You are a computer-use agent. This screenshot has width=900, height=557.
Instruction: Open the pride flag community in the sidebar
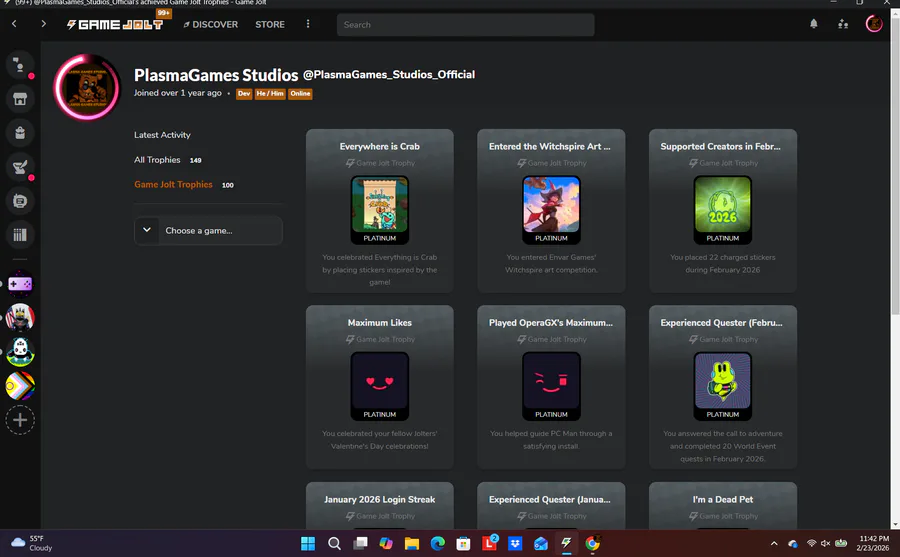(20, 386)
